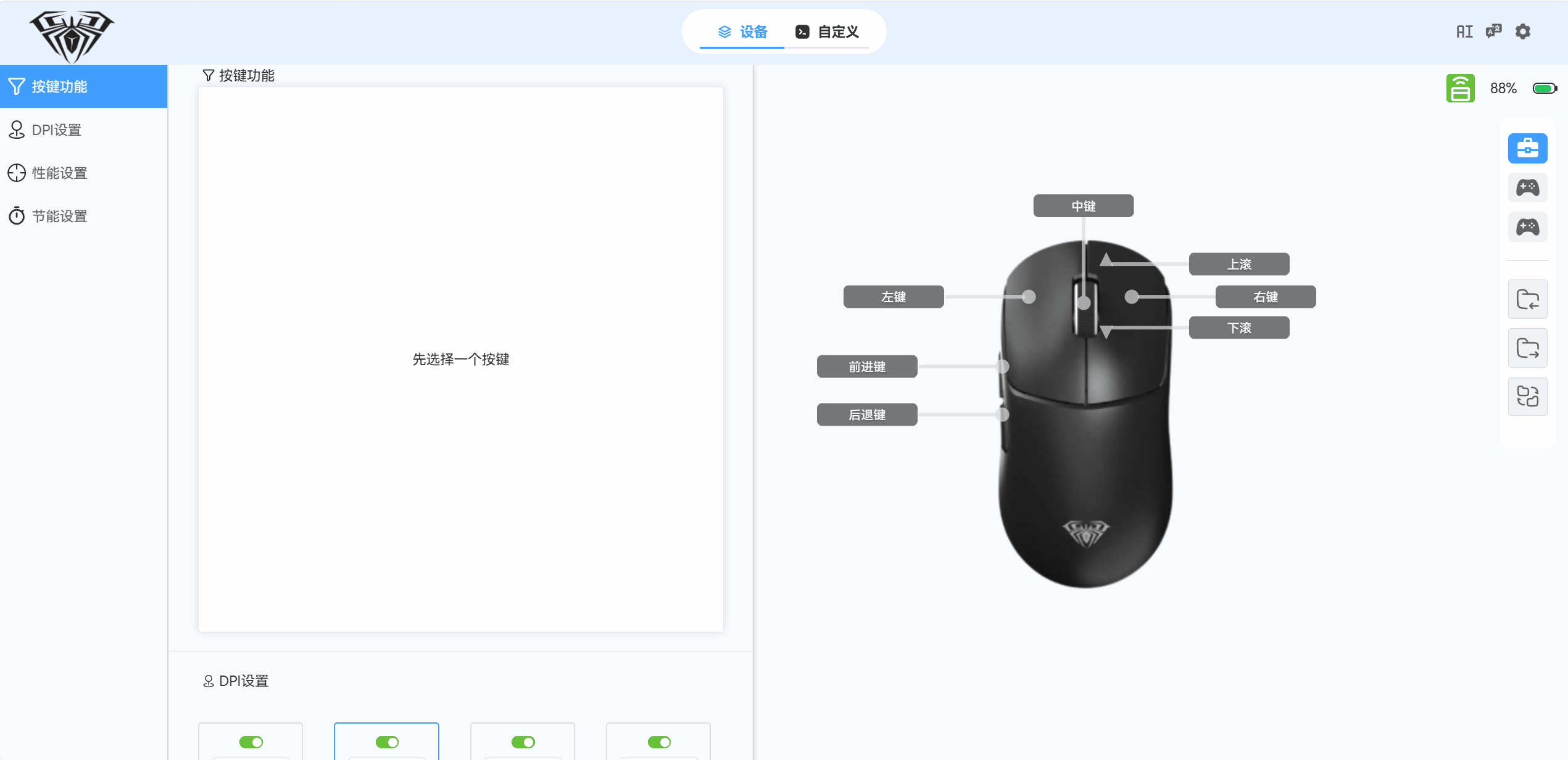
Task: Open 性能设置 in the sidebar
Action: click(83, 173)
